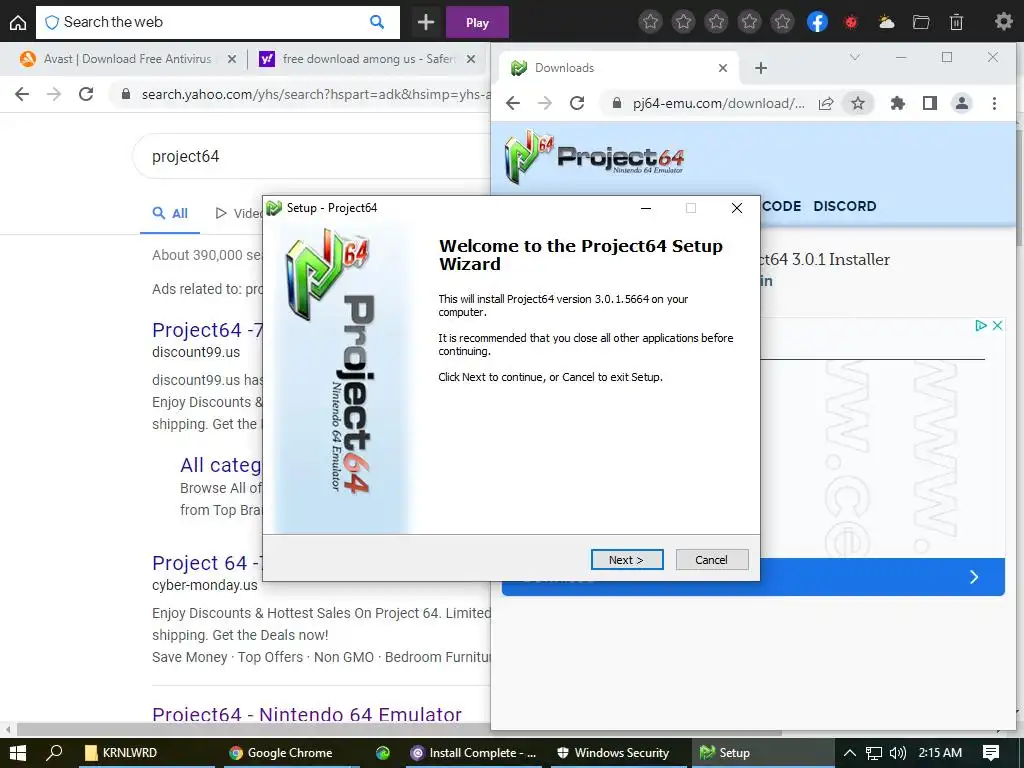
Task: Close the Downloads tab
Action: pos(723,68)
